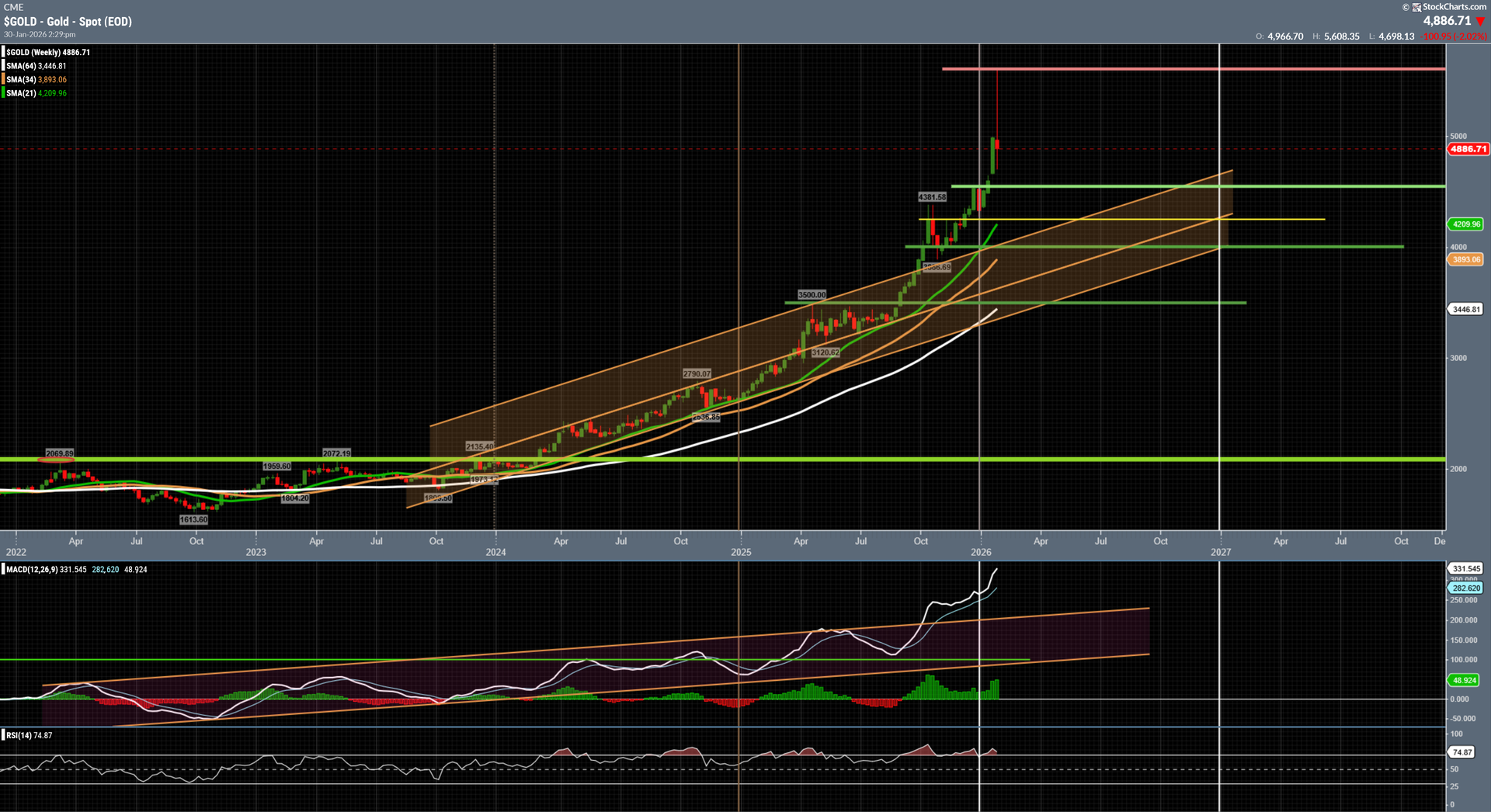Click the 3500.00 price annotation label
Image resolution: width=1491 pixels, height=812 pixels.
coord(812,295)
